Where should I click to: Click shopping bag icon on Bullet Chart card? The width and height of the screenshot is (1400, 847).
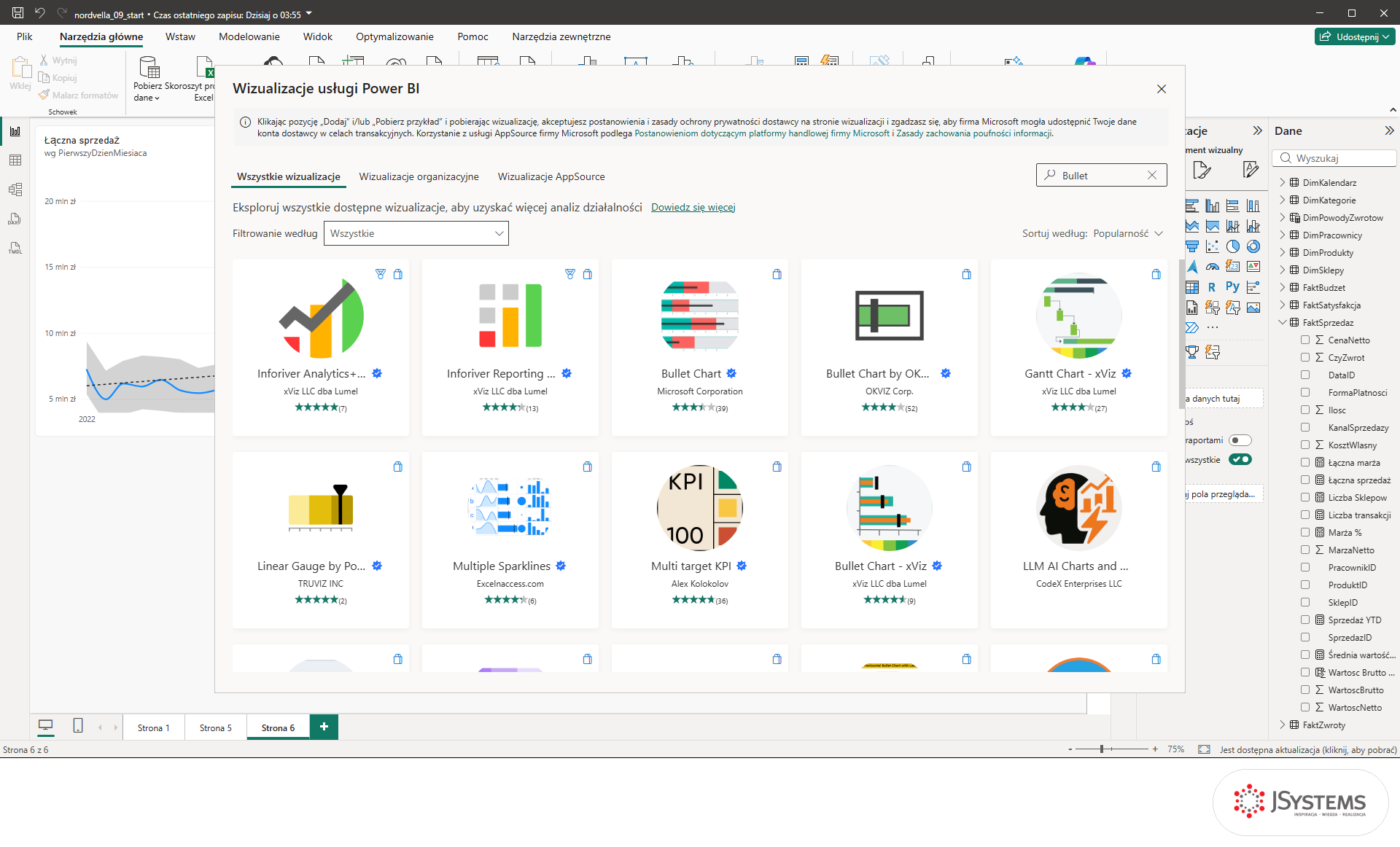click(777, 274)
